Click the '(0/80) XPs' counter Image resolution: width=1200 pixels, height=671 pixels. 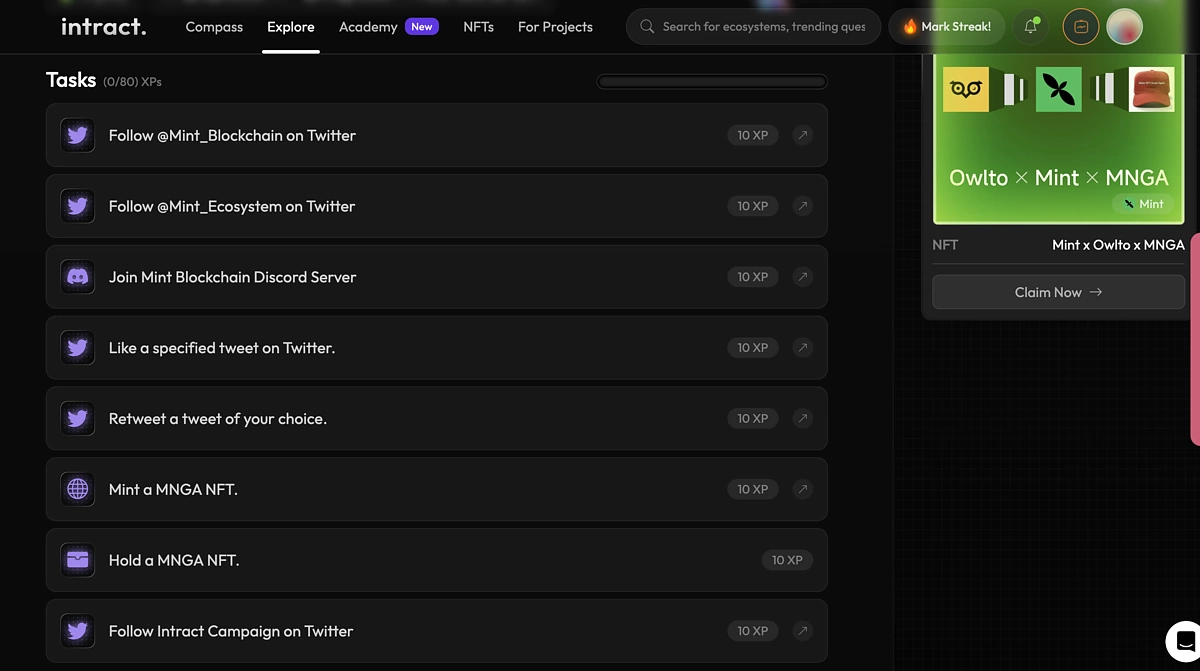pyautogui.click(x=132, y=82)
